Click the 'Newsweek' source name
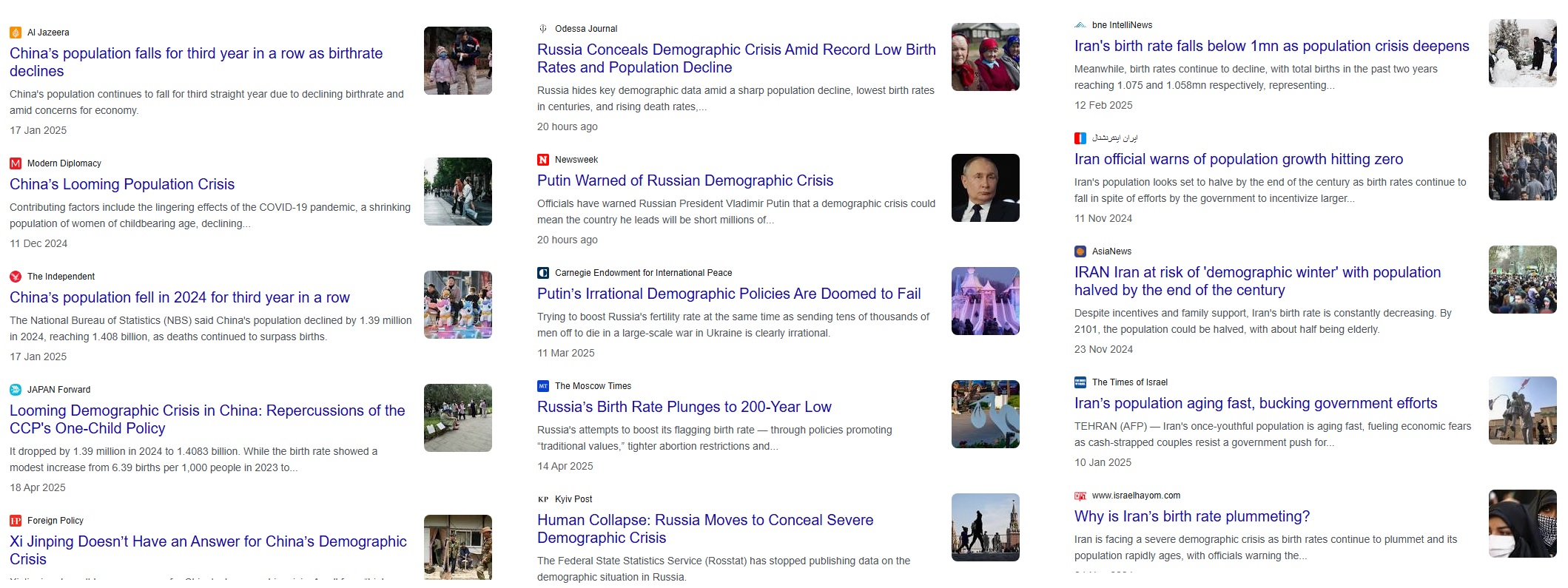 [x=576, y=160]
